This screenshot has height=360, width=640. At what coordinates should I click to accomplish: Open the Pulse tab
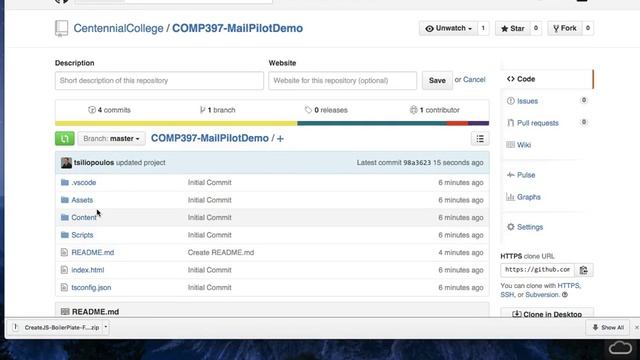(526, 175)
